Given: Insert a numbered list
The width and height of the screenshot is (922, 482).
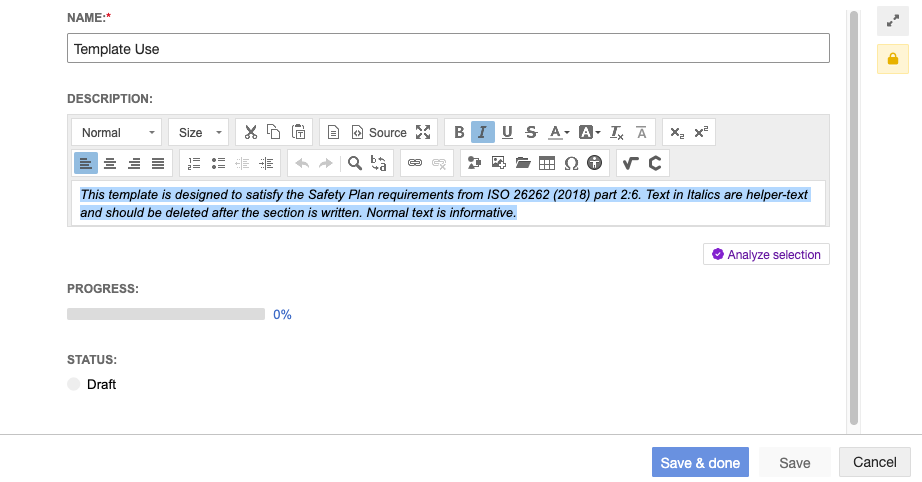Looking at the screenshot, I should (194, 163).
